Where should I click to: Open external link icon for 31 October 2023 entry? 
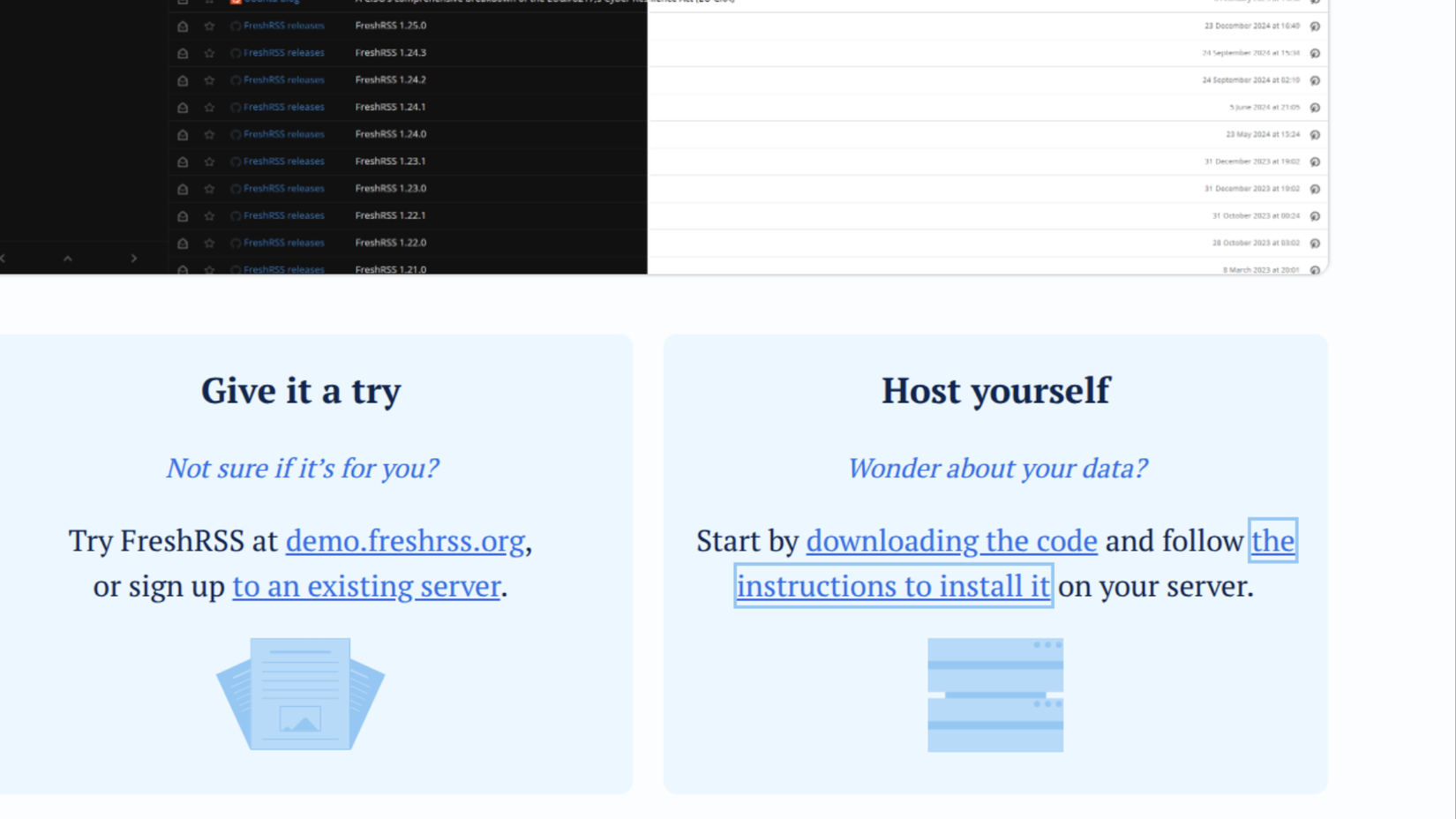pyautogui.click(x=1315, y=216)
